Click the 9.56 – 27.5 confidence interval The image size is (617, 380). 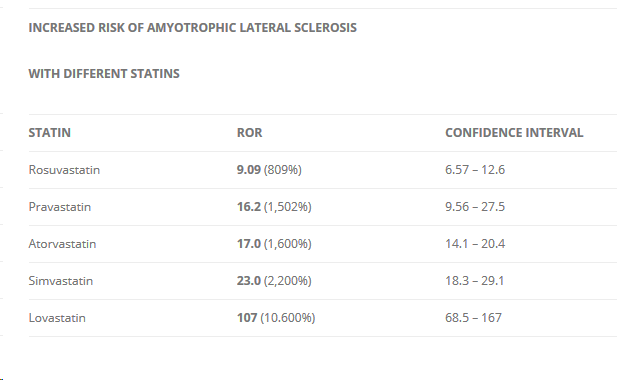pos(475,207)
